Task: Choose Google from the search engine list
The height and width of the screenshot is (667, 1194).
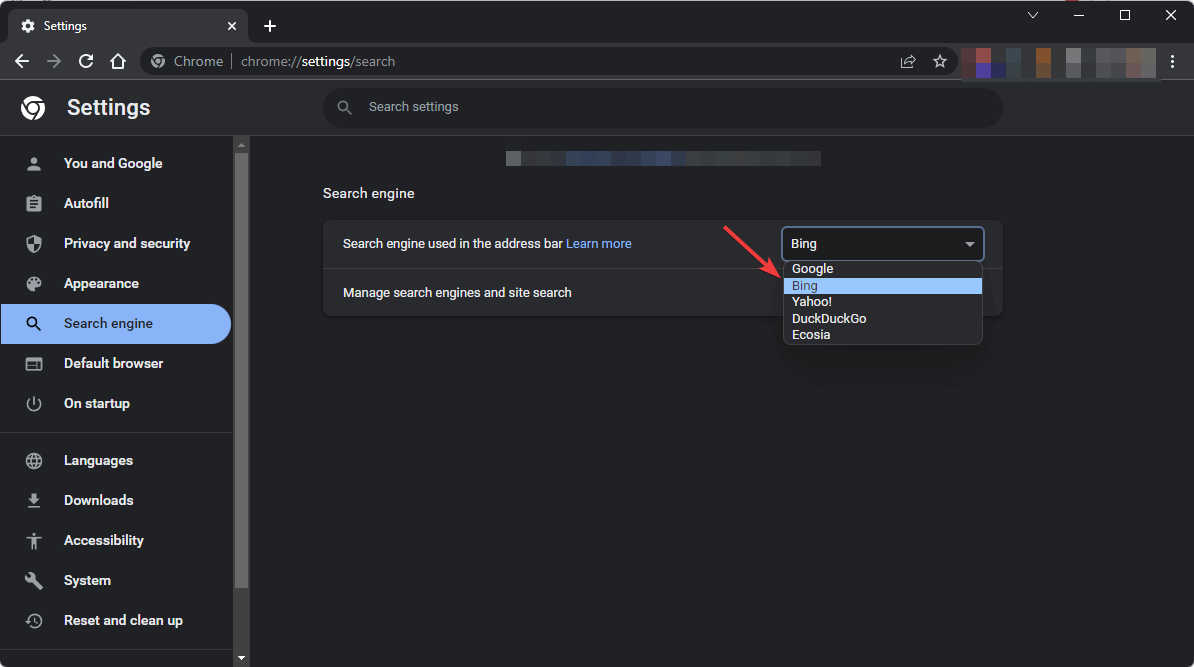Action: 883,269
